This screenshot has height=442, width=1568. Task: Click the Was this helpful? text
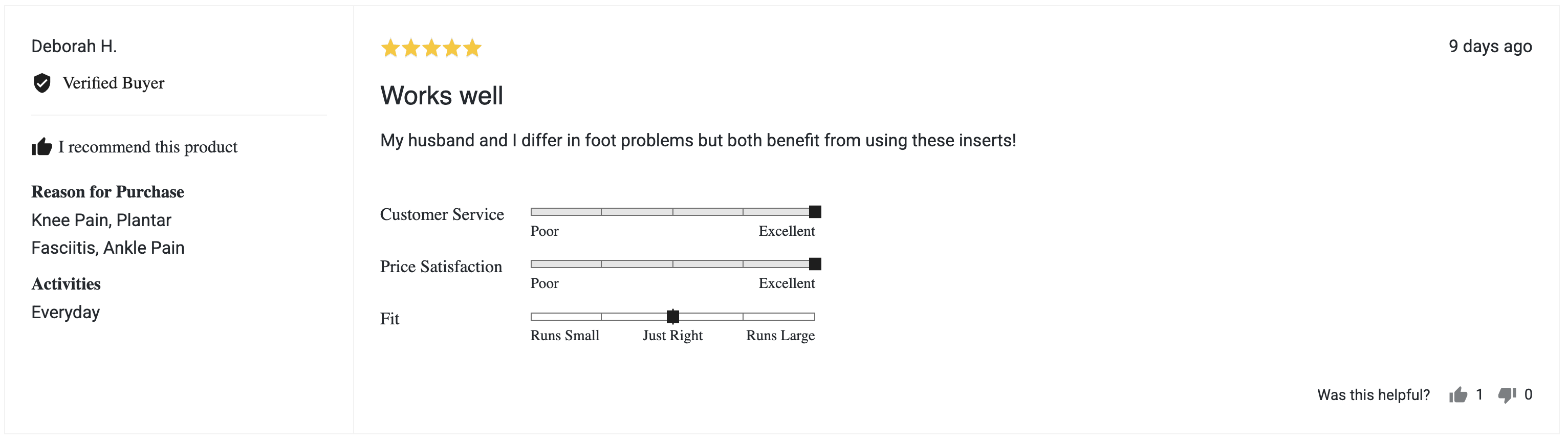click(x=1373, y=395)
